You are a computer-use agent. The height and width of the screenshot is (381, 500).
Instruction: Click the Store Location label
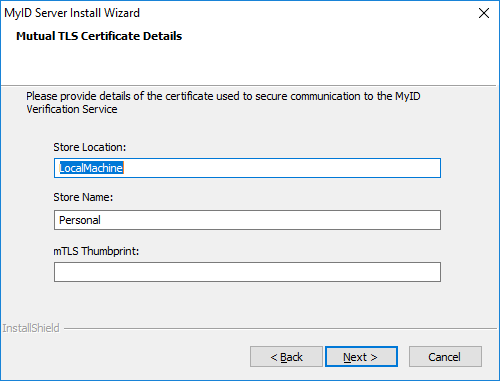click(x=90, y=147)
